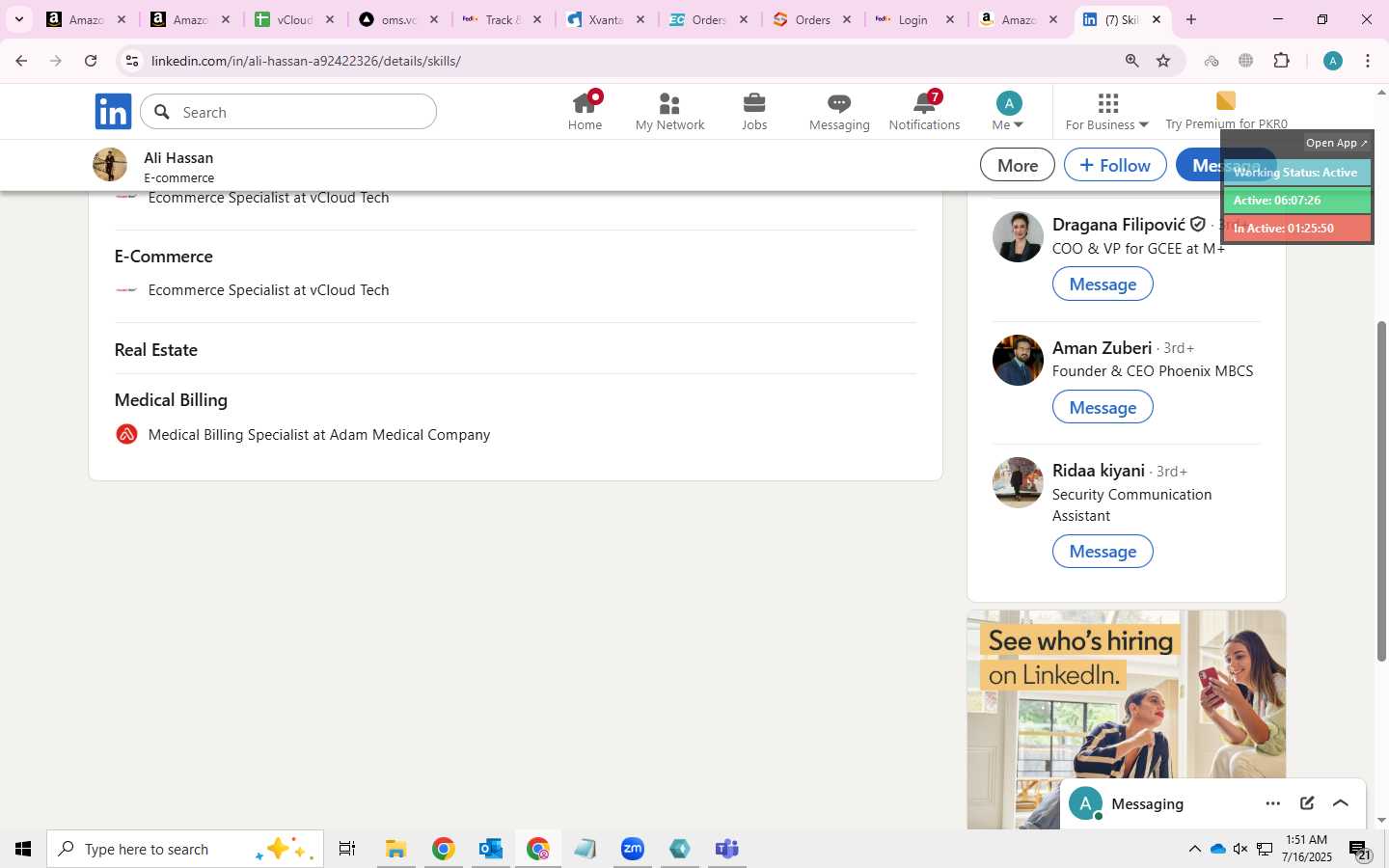Switch to the oms.vc tab
The image size is (1389, 868).
[398, 19]
